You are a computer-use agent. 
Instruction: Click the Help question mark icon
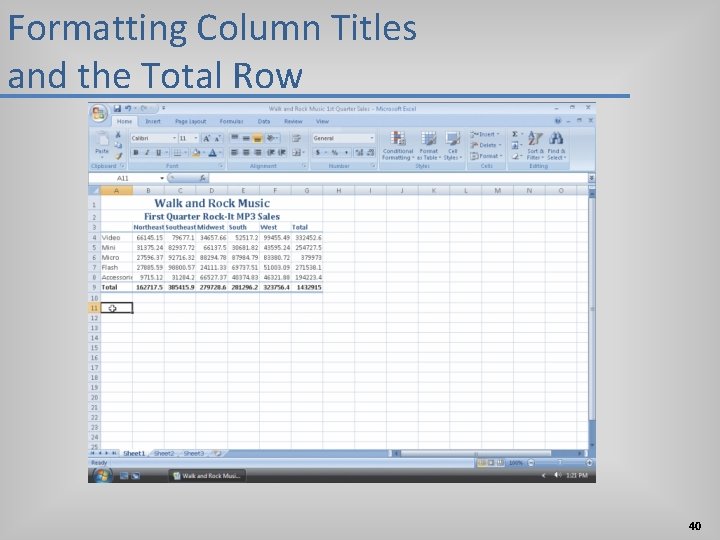pyautogui.click(x=558, y=121)
